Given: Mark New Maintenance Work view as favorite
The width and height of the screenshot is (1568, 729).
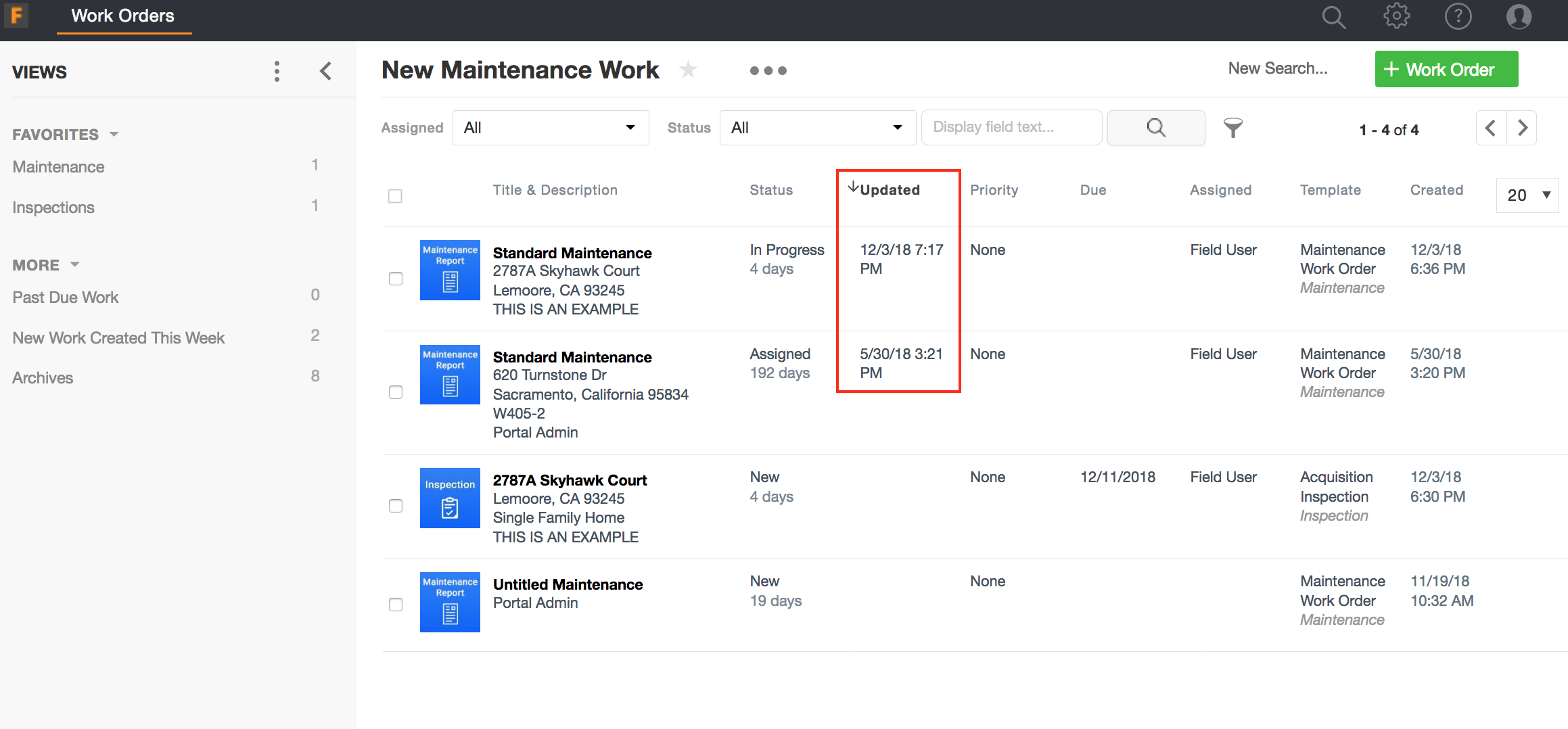Looking at the screenshot, I should click(688, 70).
